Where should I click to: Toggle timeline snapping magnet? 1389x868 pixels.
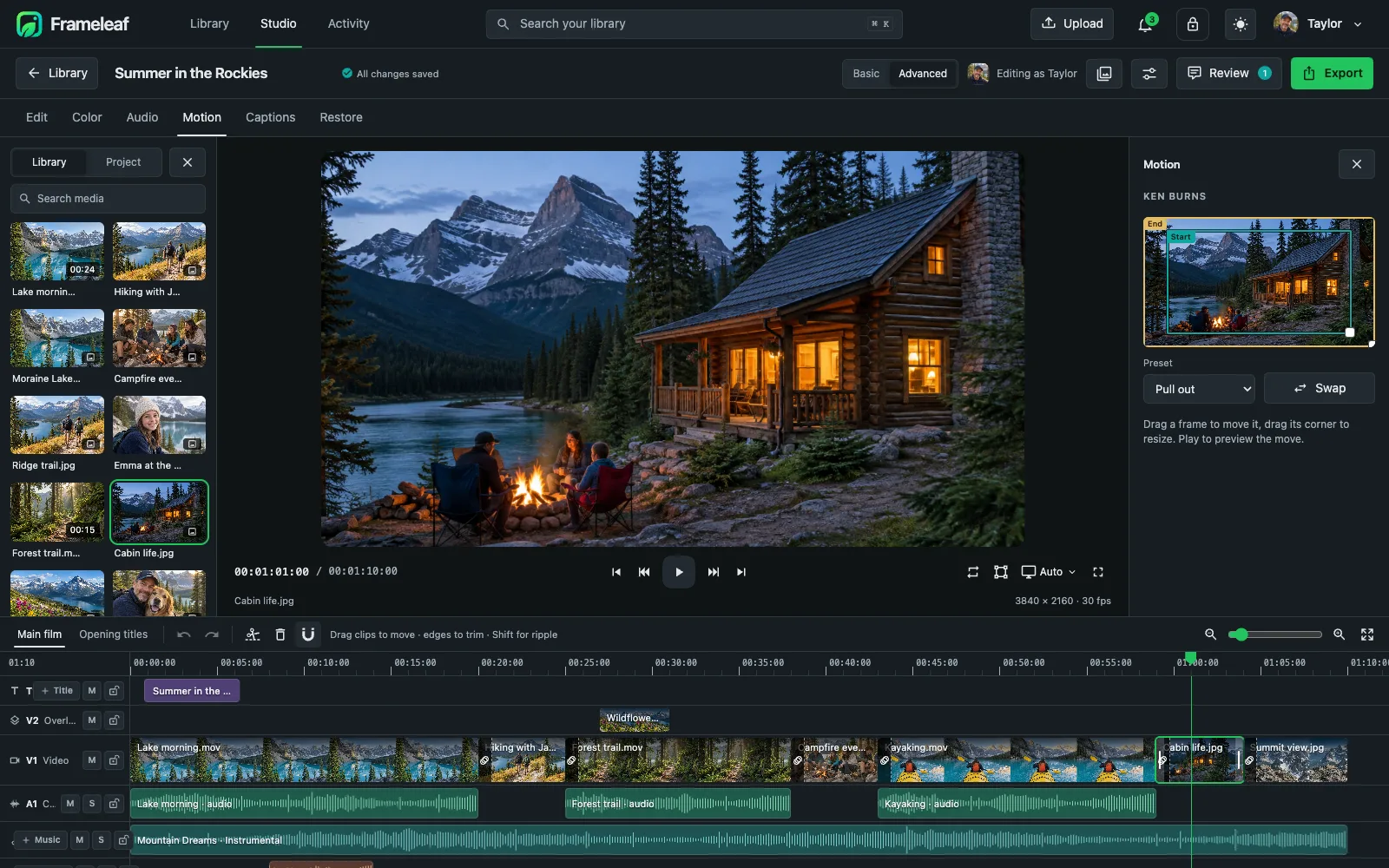[308, 635]
